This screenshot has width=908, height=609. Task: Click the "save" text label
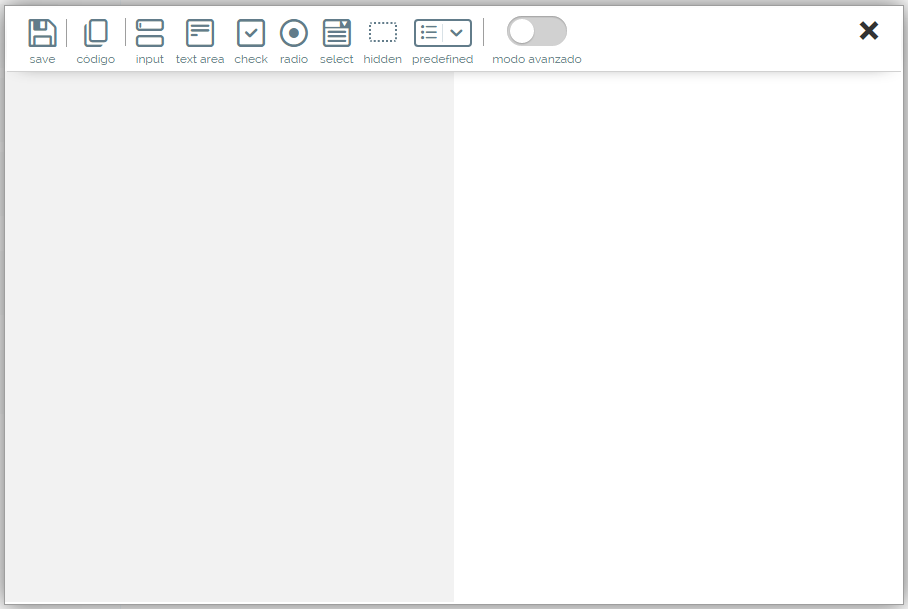coord(42,60)
